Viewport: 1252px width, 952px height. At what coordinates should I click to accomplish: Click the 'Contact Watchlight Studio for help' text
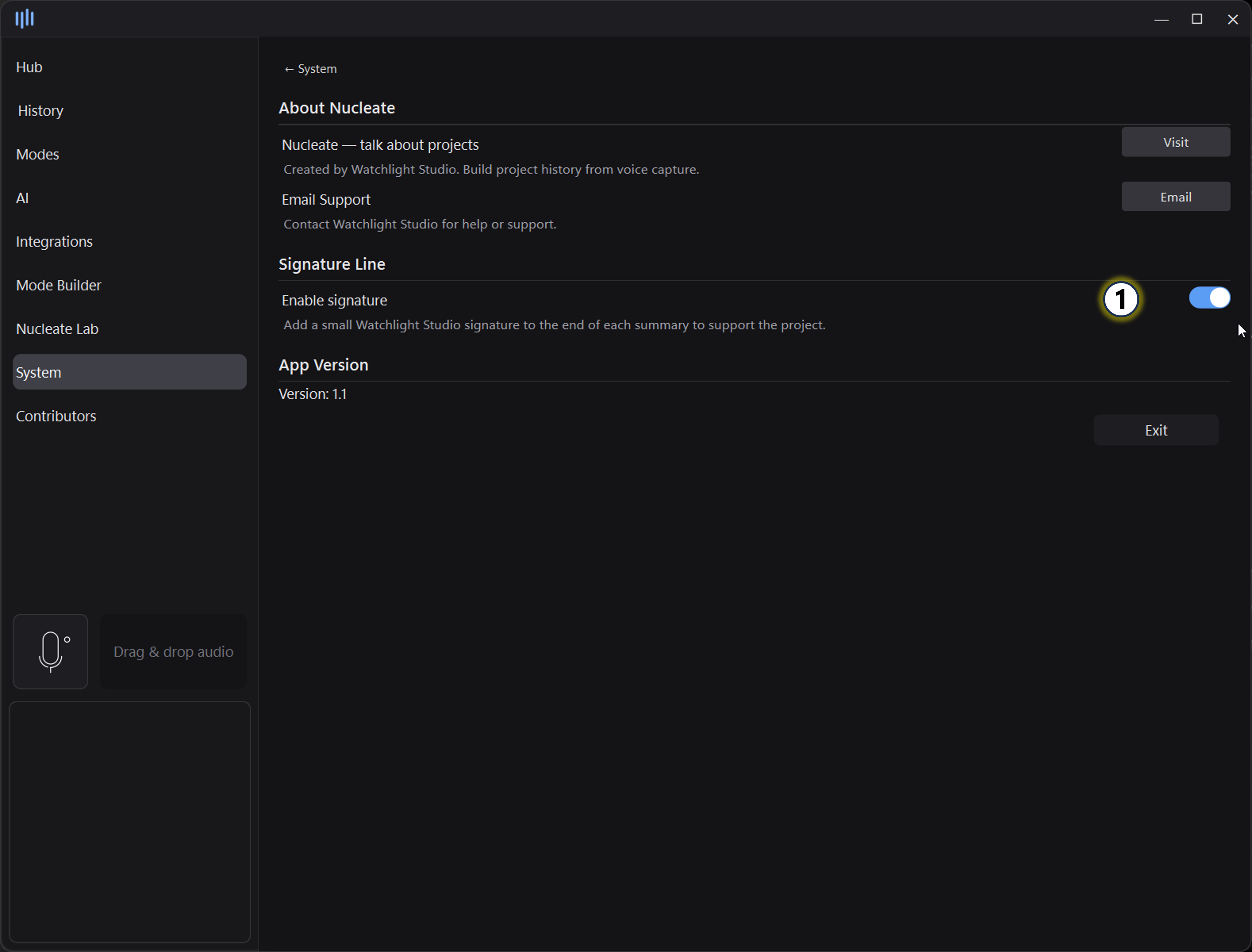pos(420,224)
